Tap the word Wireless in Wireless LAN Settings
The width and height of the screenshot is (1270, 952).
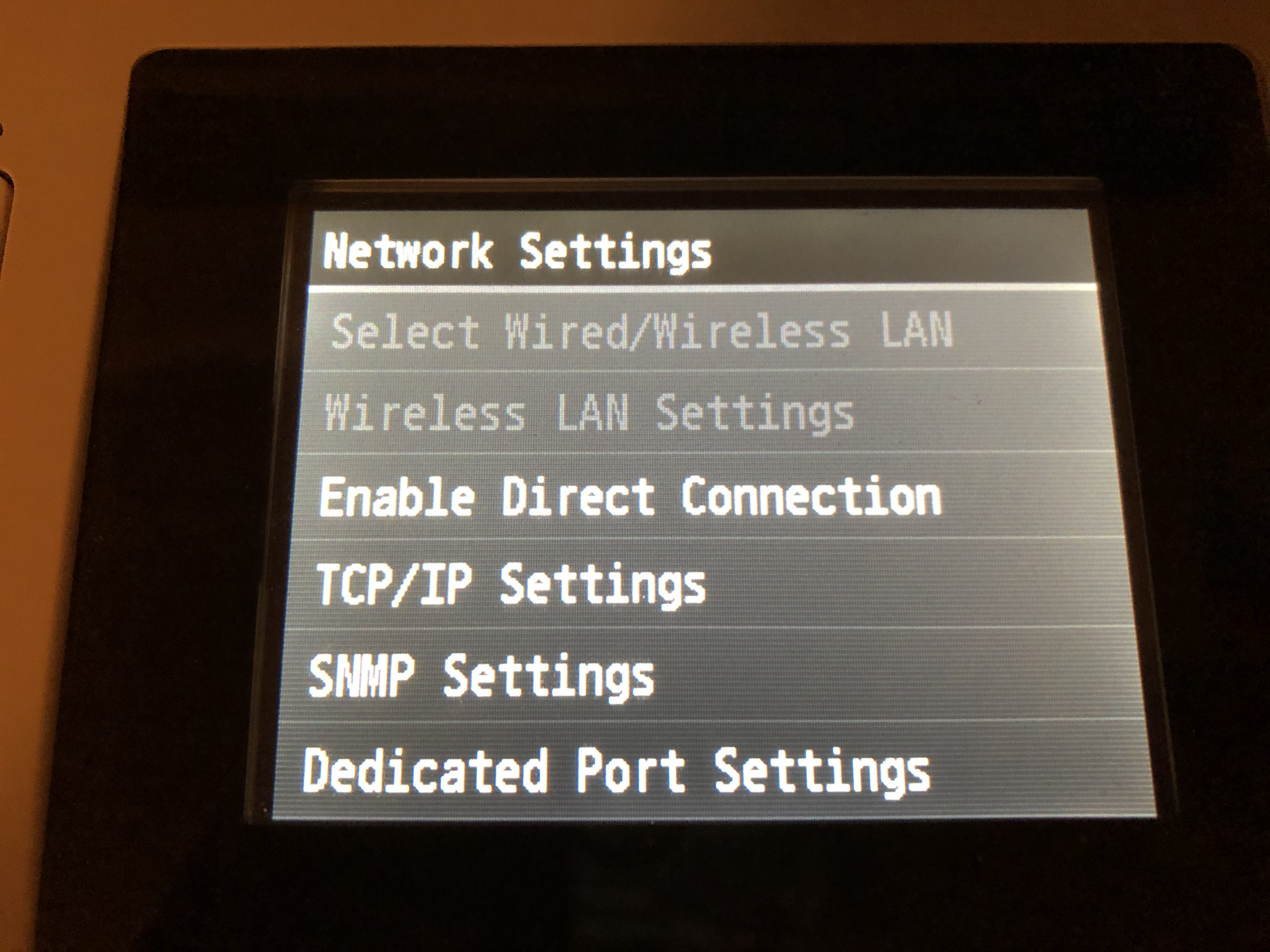(x=424, y=411)
